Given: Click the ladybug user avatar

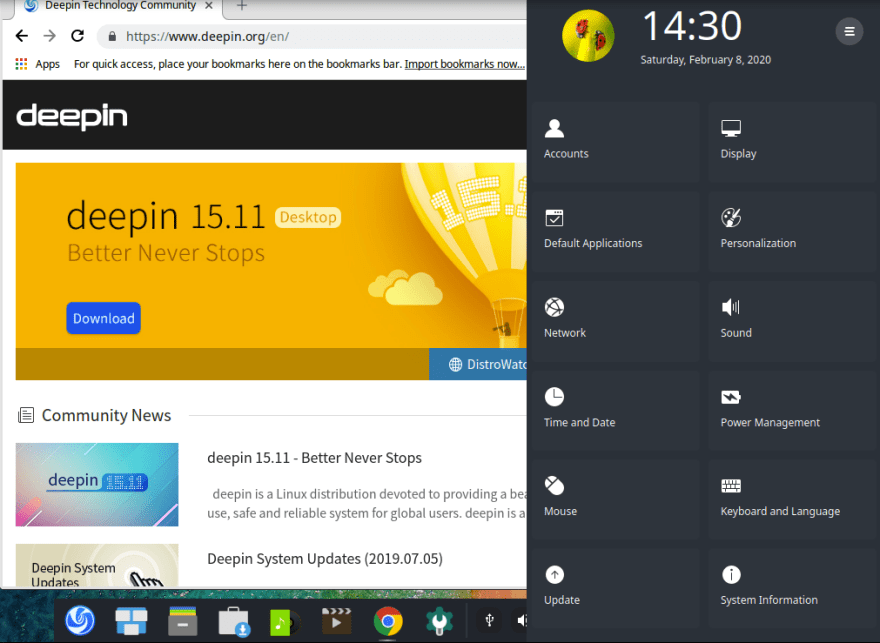Looking at the screenshot, I should pyautogui.click(x=588, y=35).
